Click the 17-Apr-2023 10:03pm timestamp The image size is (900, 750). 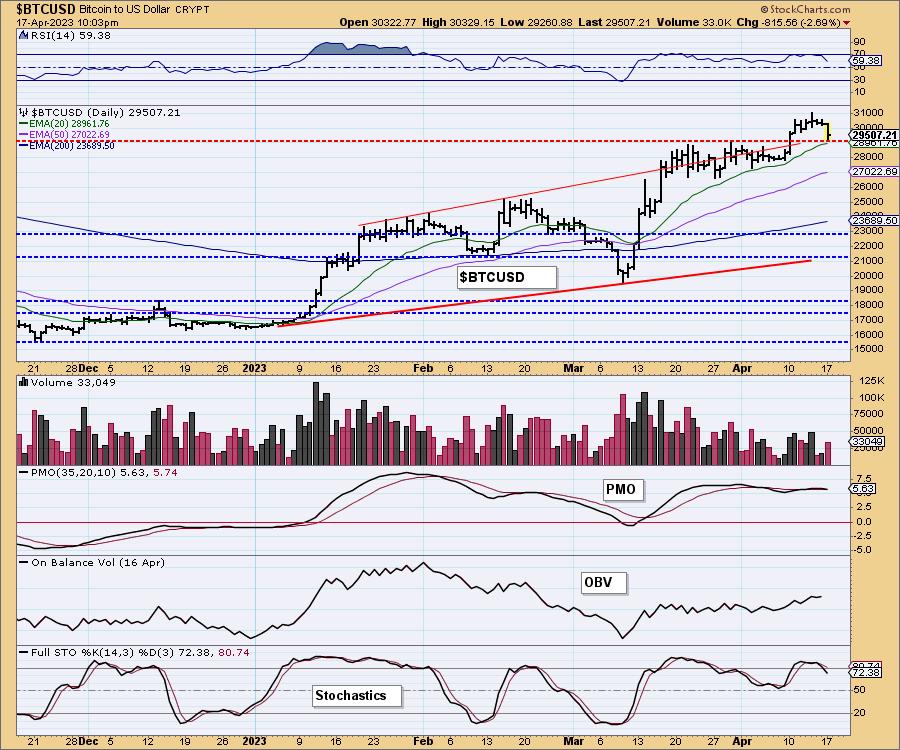click(67, 23)
